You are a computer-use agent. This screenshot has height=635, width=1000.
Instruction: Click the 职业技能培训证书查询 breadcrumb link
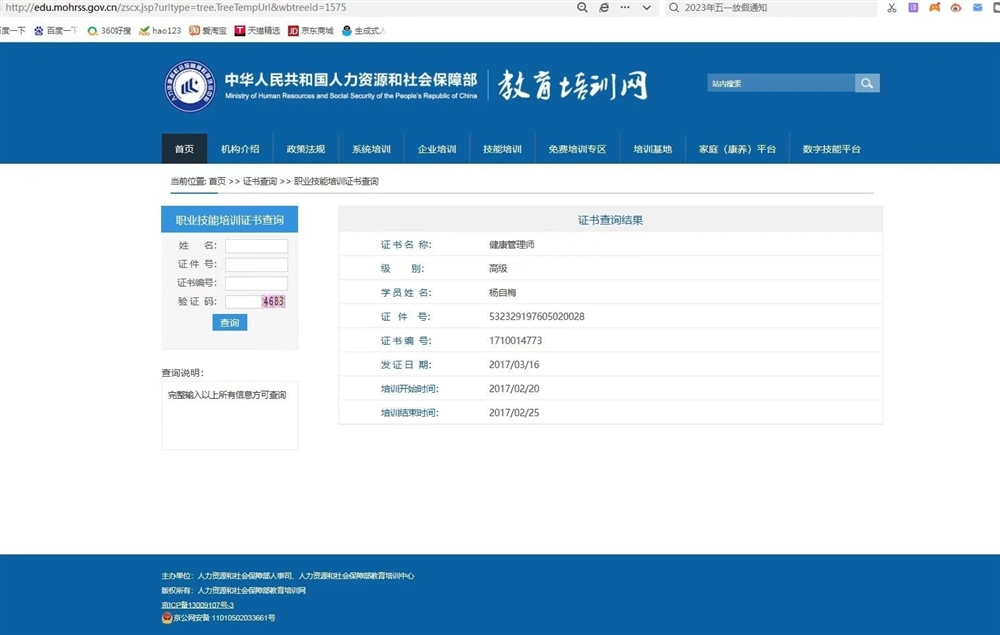[336, 181]
